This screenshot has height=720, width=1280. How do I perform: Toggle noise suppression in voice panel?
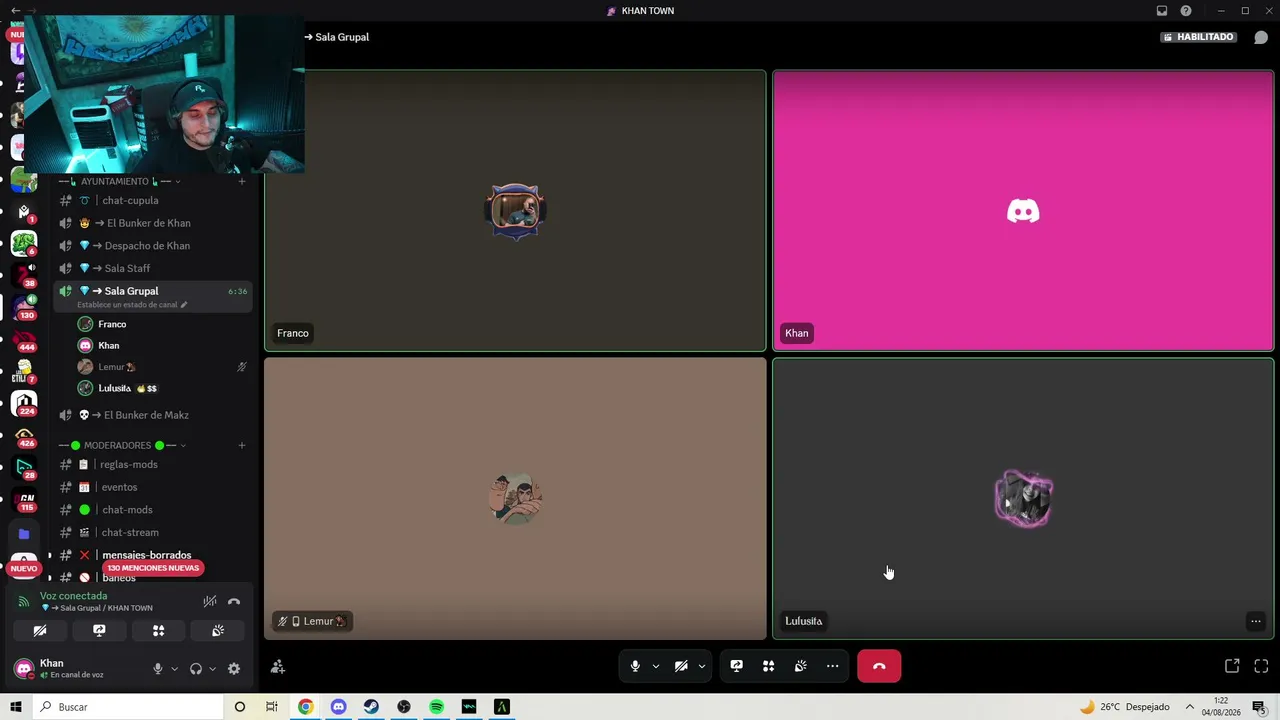click(210, 601)
